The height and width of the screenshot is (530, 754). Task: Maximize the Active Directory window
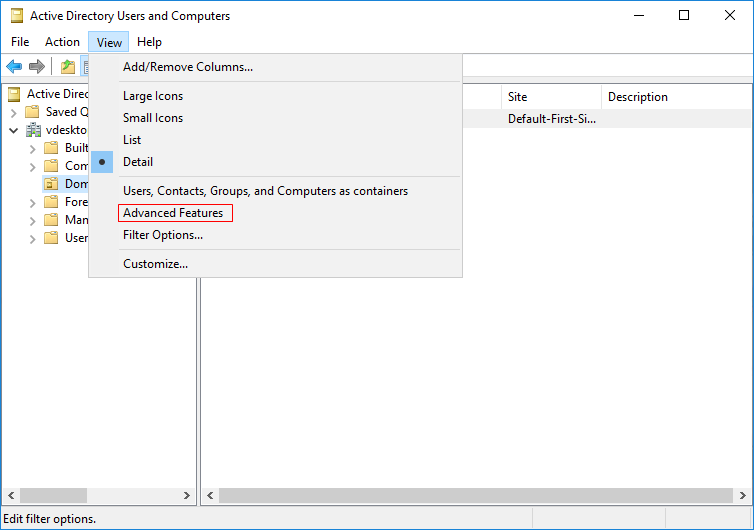tap(684, 16)
